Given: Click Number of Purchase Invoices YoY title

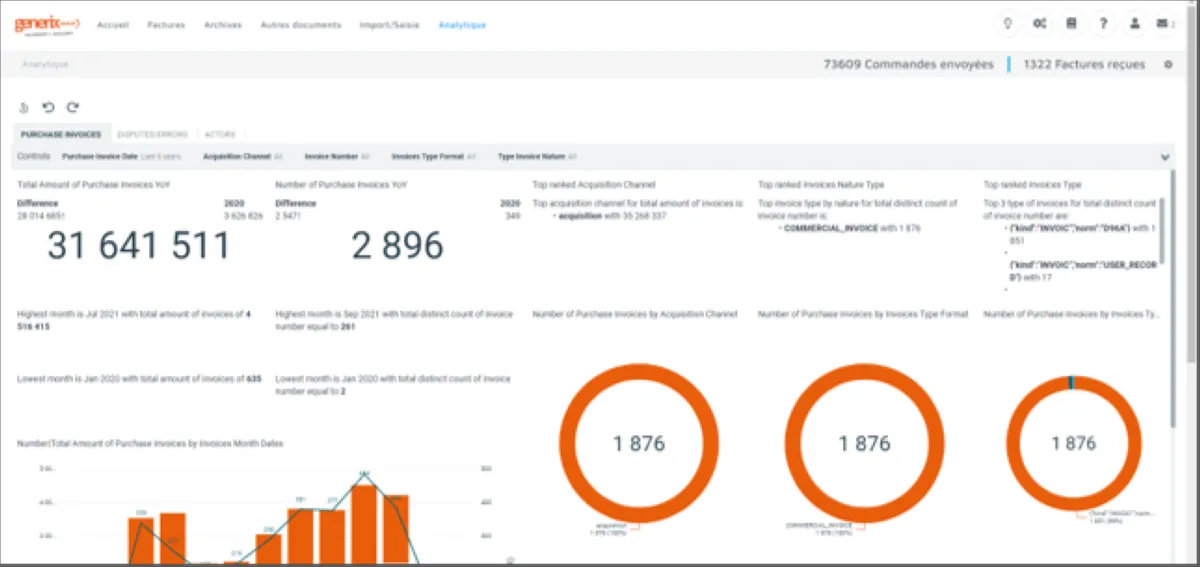Looking at the screenshot, I should tap(341, 185).
